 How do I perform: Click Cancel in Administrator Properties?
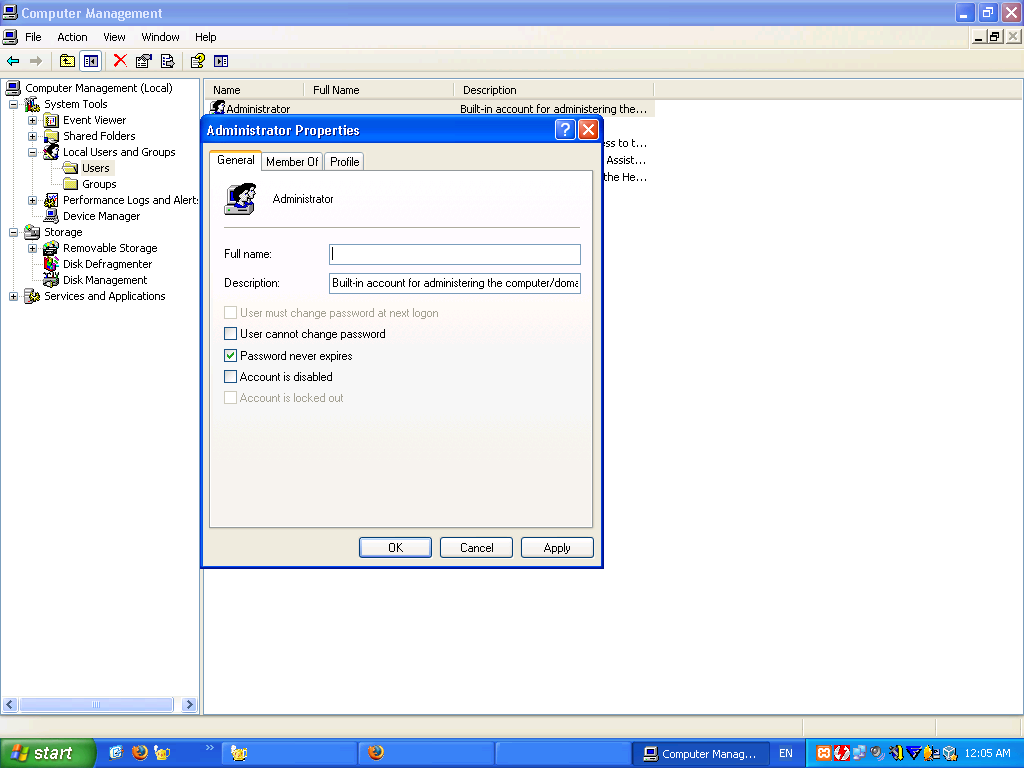477,548
